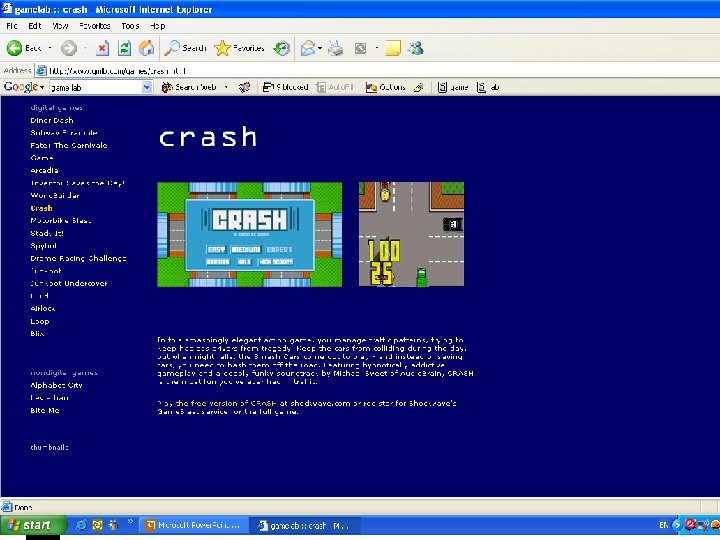Refresh the page with the green arrows icon
720x540 pixels.
[124, 48]
